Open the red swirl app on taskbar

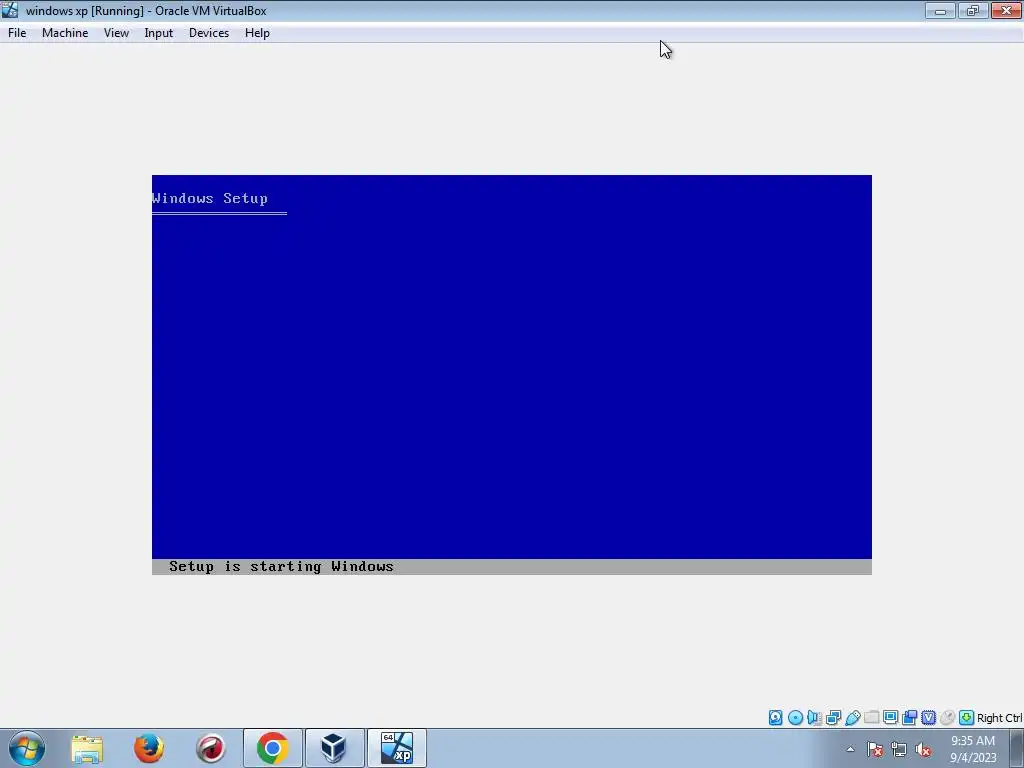(211, 748)
